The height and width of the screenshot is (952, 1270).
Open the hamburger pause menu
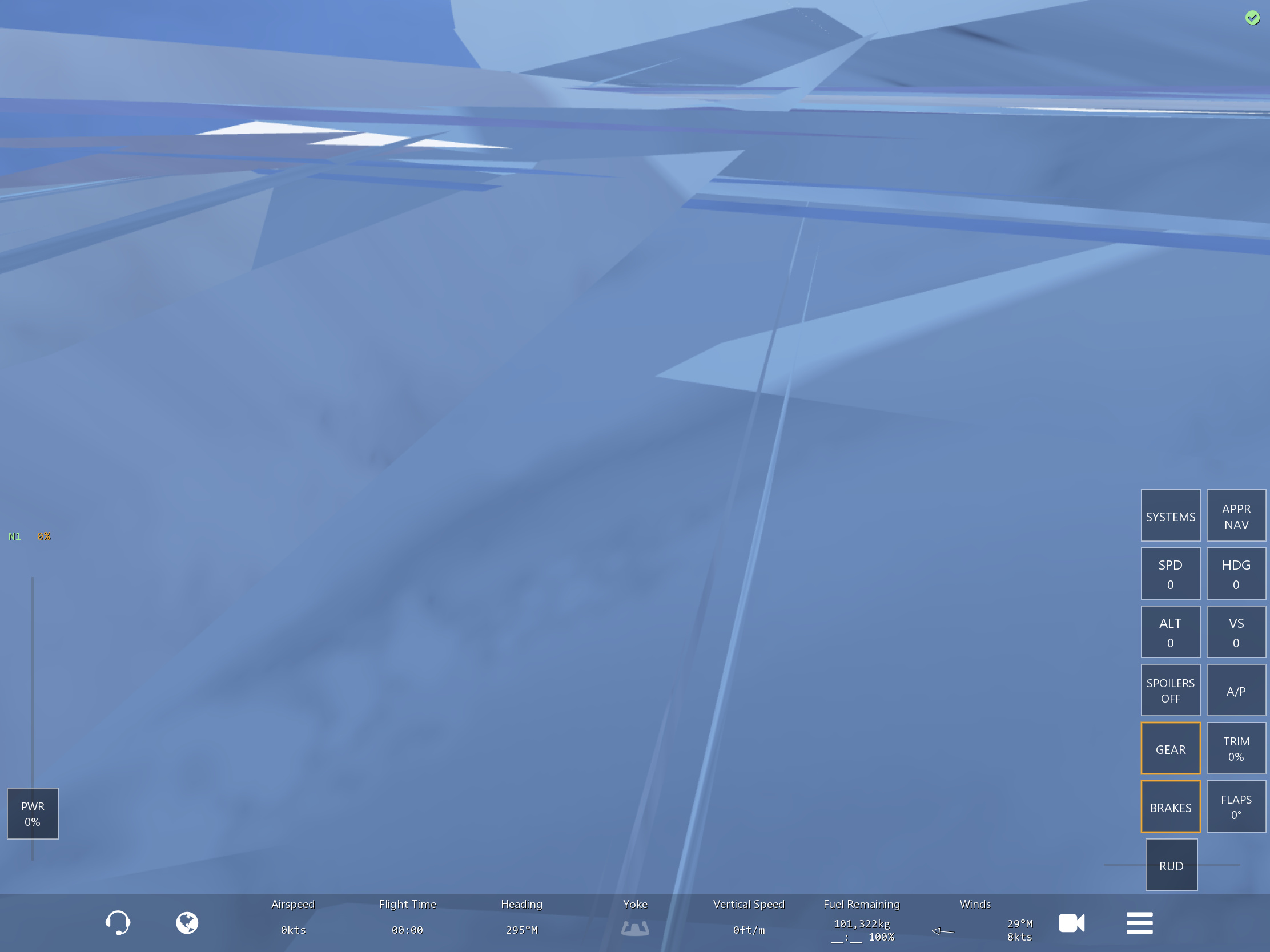click(x=1139, y=923)
